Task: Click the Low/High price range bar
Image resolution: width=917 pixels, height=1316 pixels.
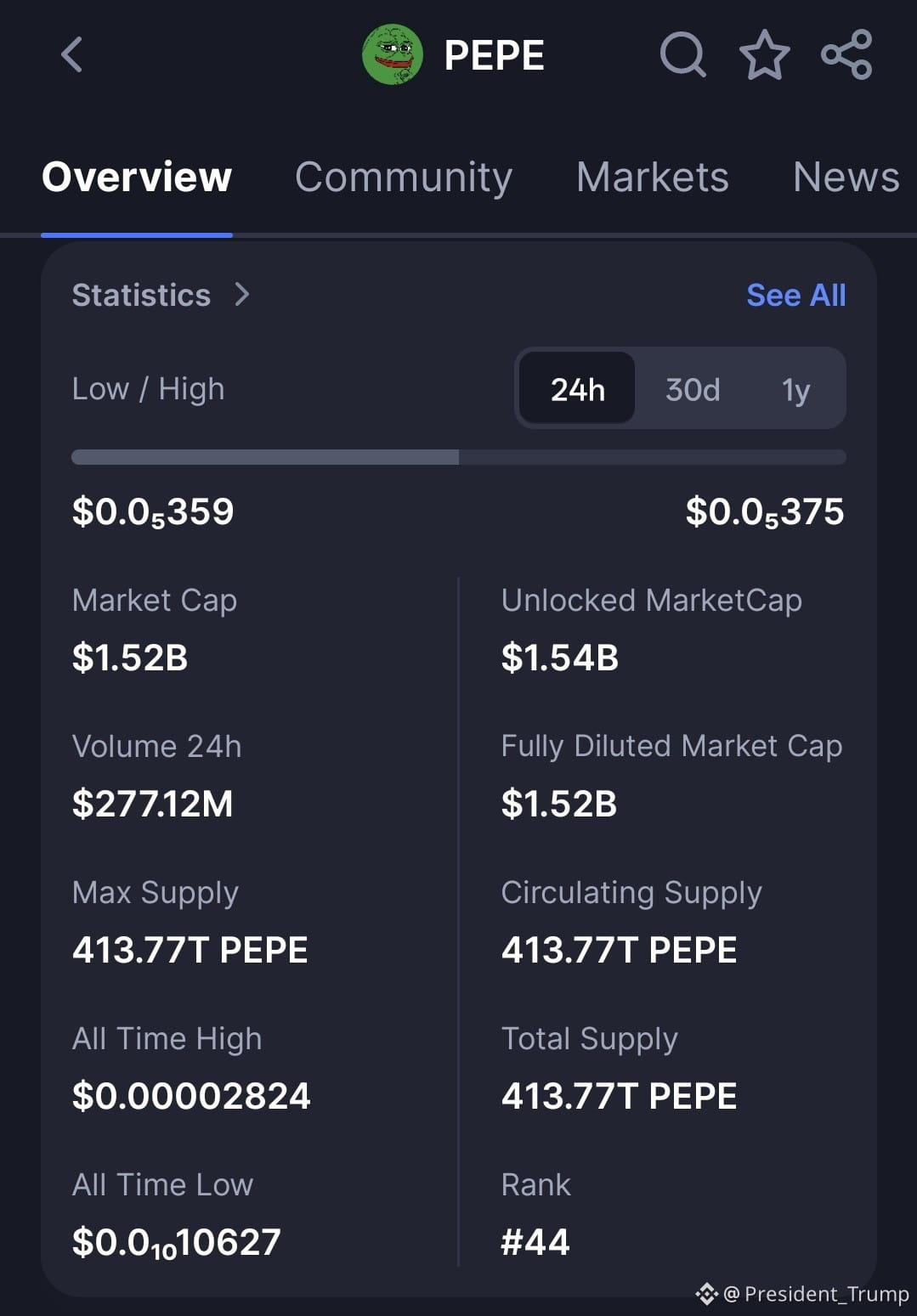Action: (459, 457)
